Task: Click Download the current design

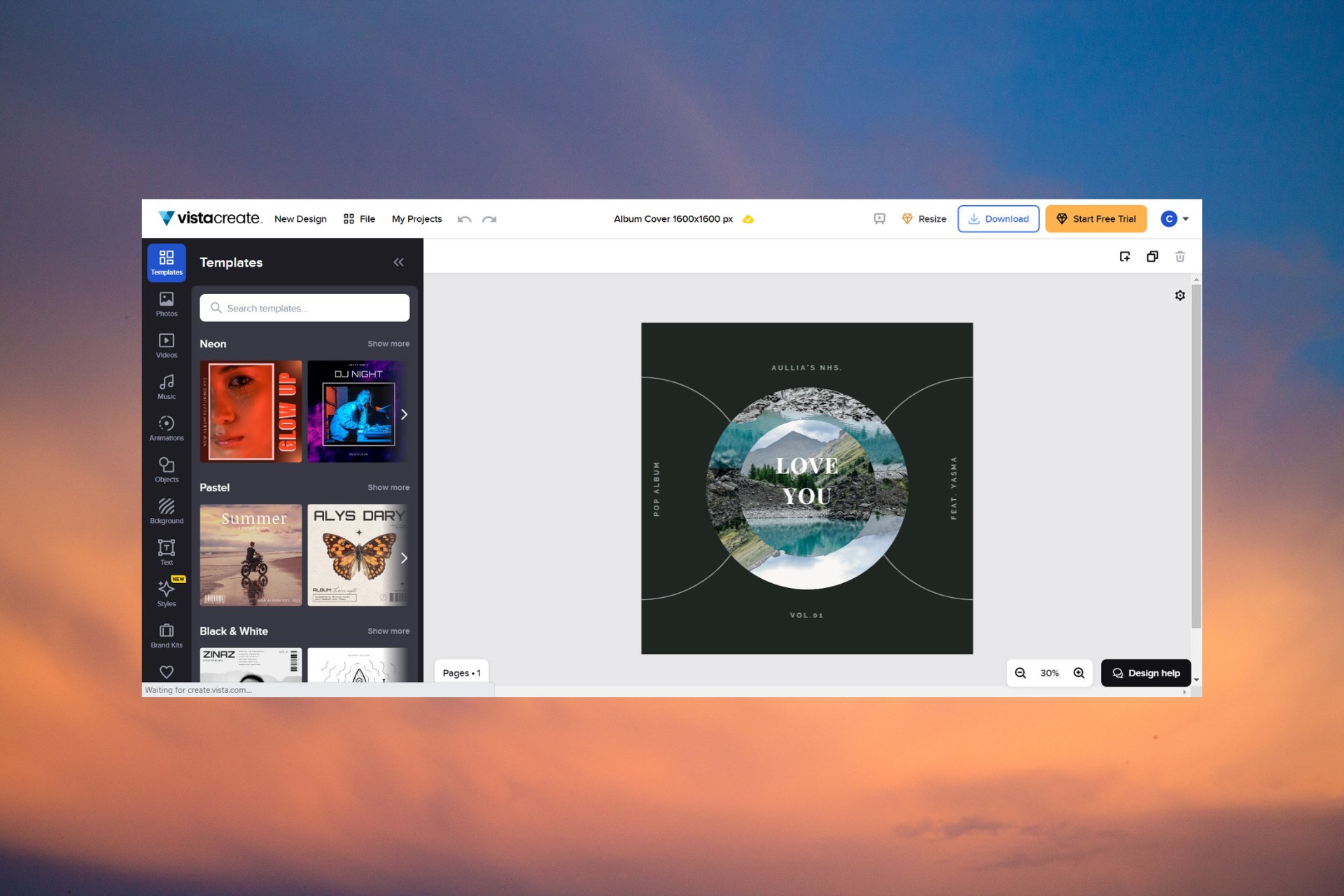Action: tap(997, 218)
